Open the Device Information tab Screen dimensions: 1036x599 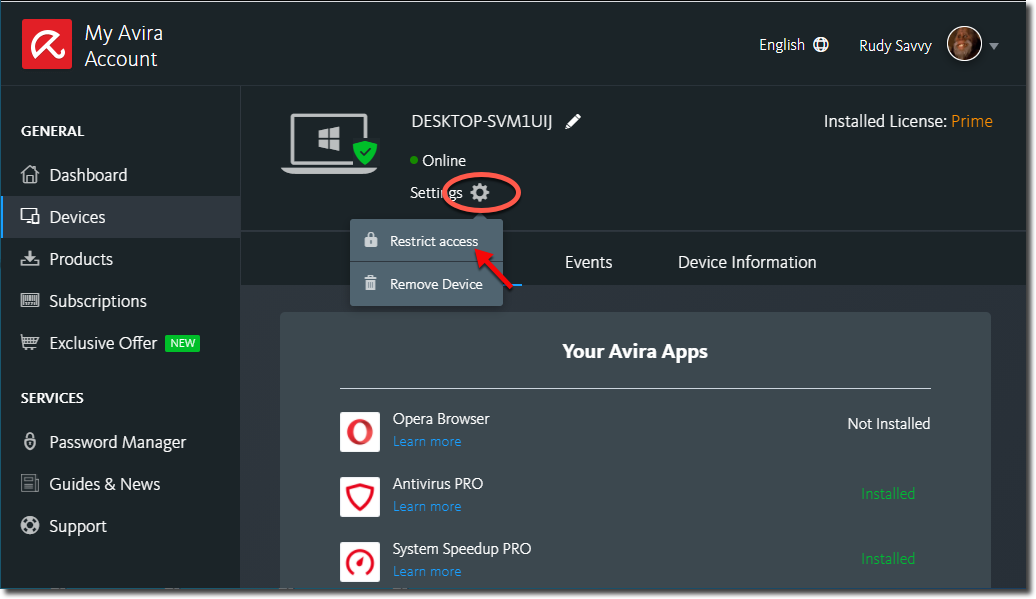(746, 261)
